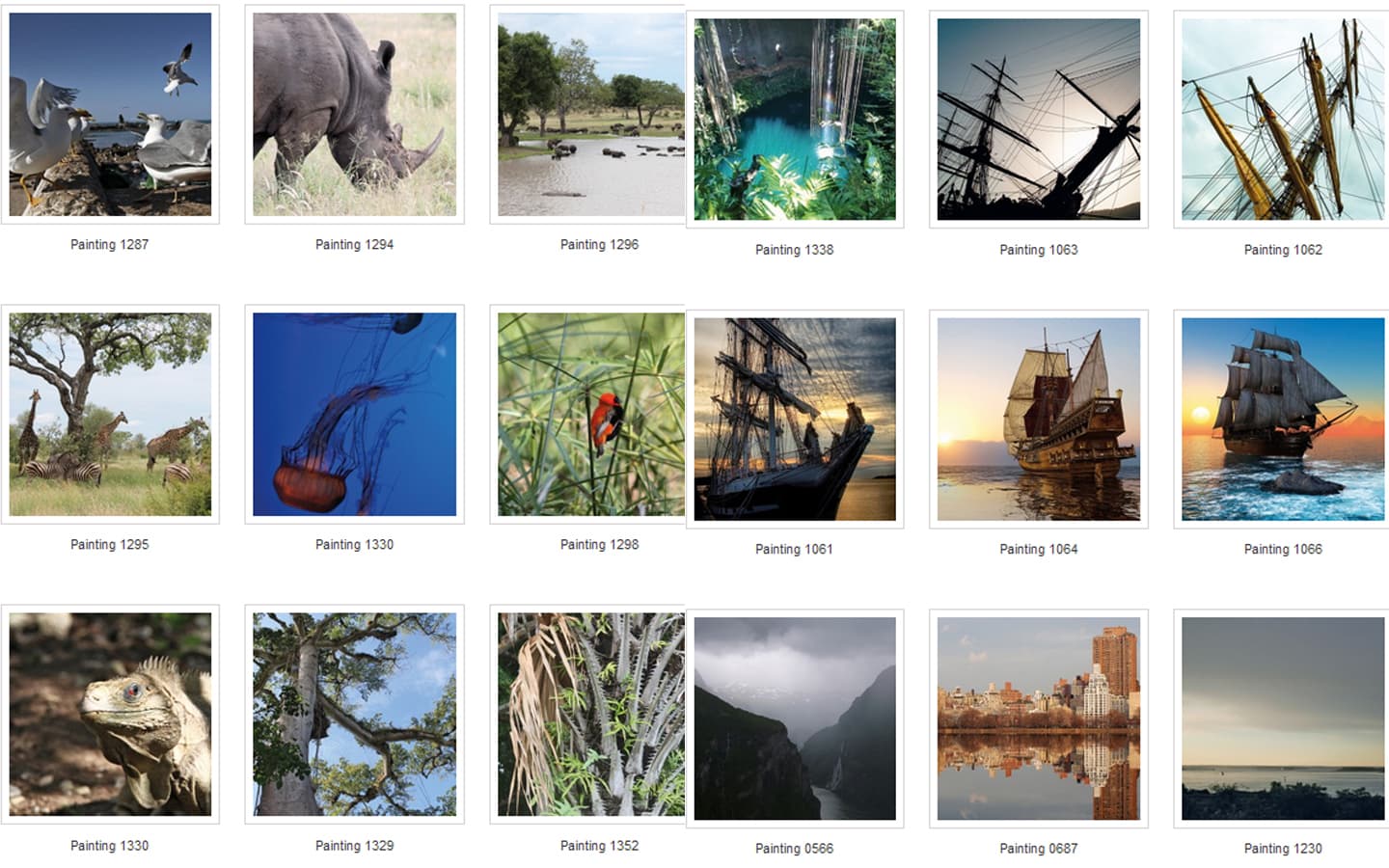Click the Painting 1338 caption label
The height and width of the screenshot is (868, 1389).
[794, 250]
